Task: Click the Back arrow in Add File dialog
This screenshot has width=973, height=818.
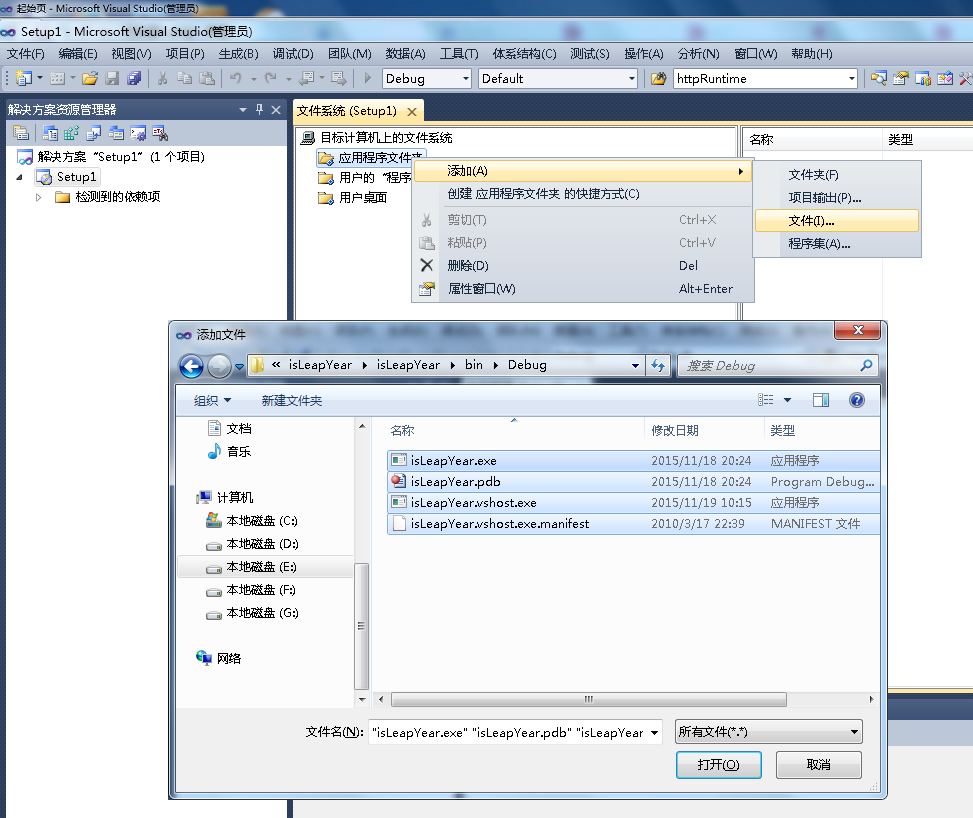Action: (x=191, y=366)
